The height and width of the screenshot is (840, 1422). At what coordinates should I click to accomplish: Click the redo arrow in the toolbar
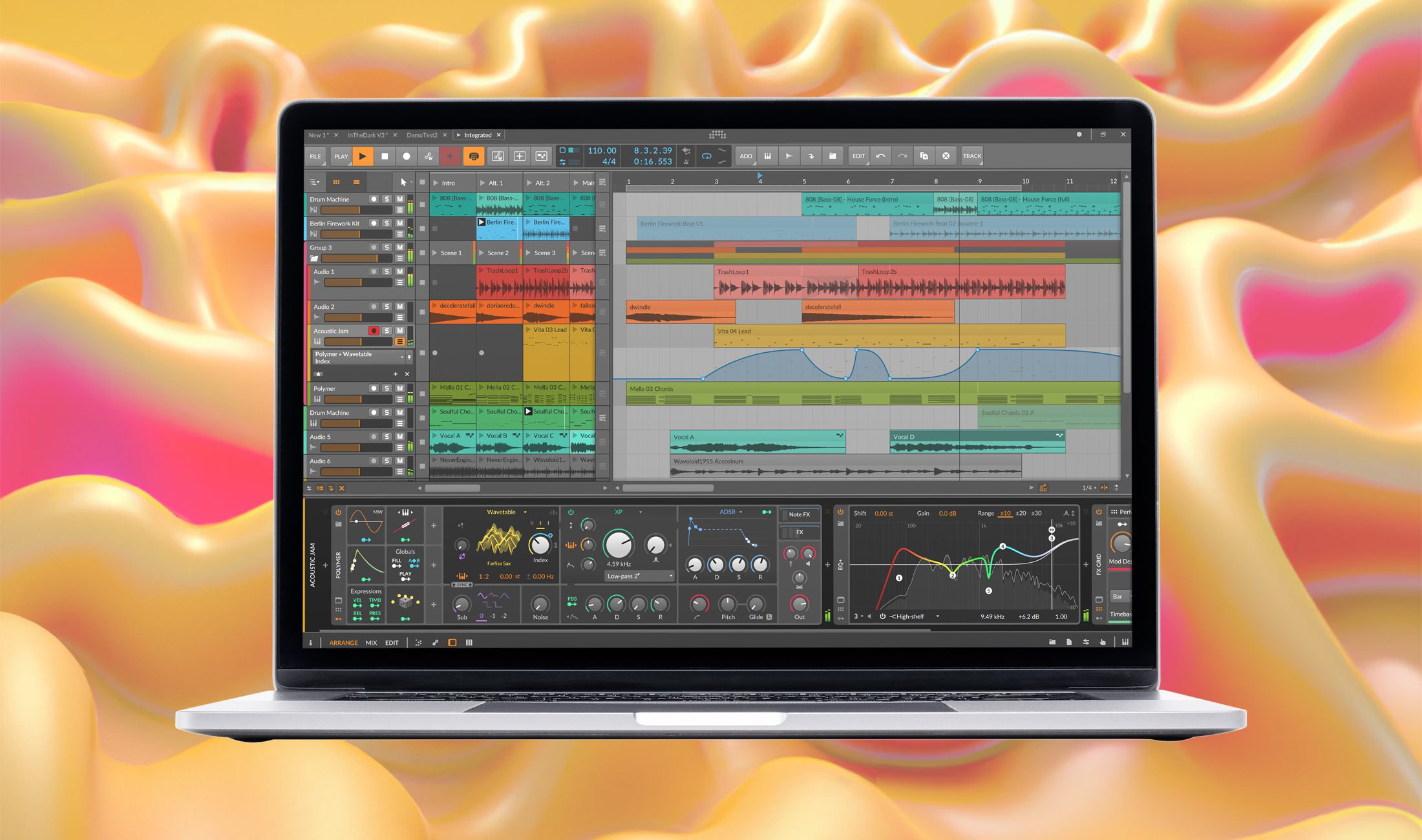[903, 156]
